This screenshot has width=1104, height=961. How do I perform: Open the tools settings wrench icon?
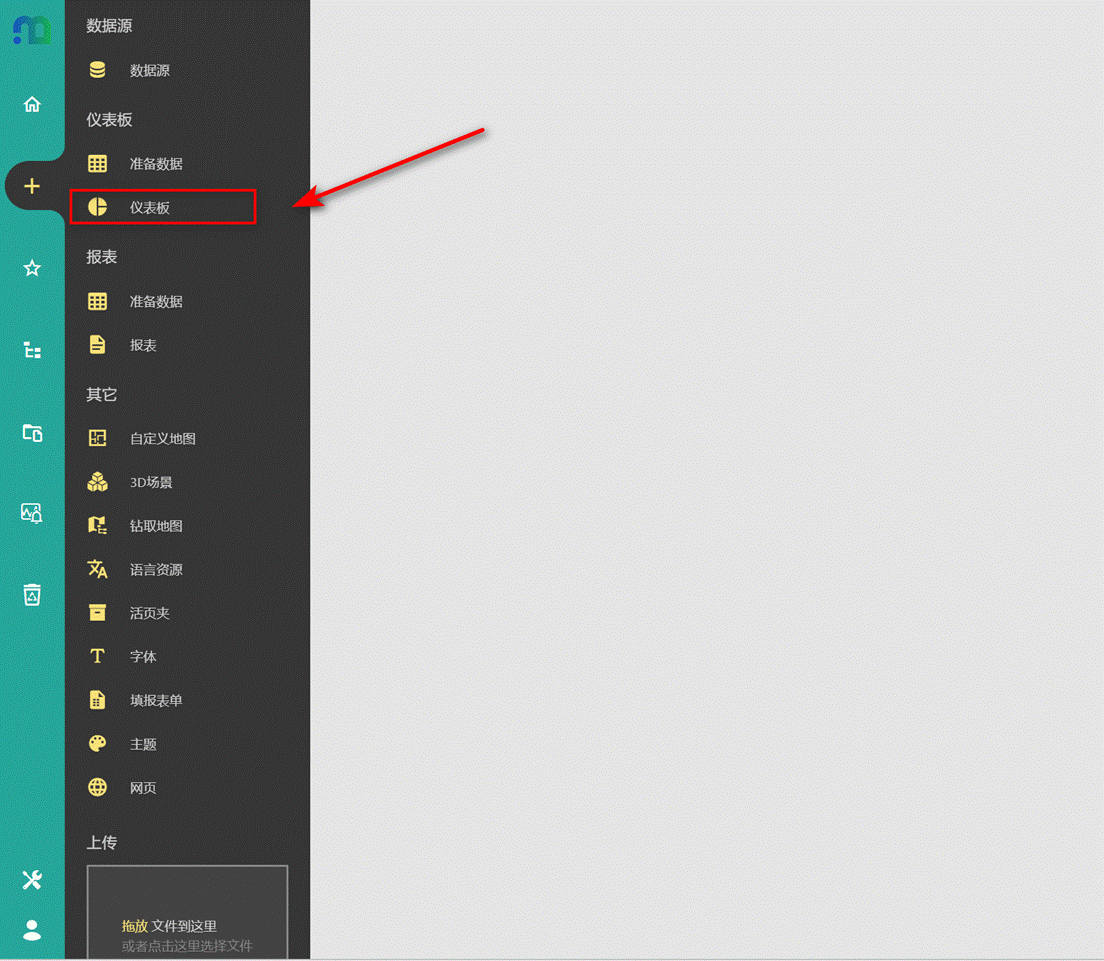[x=32, y=880]
